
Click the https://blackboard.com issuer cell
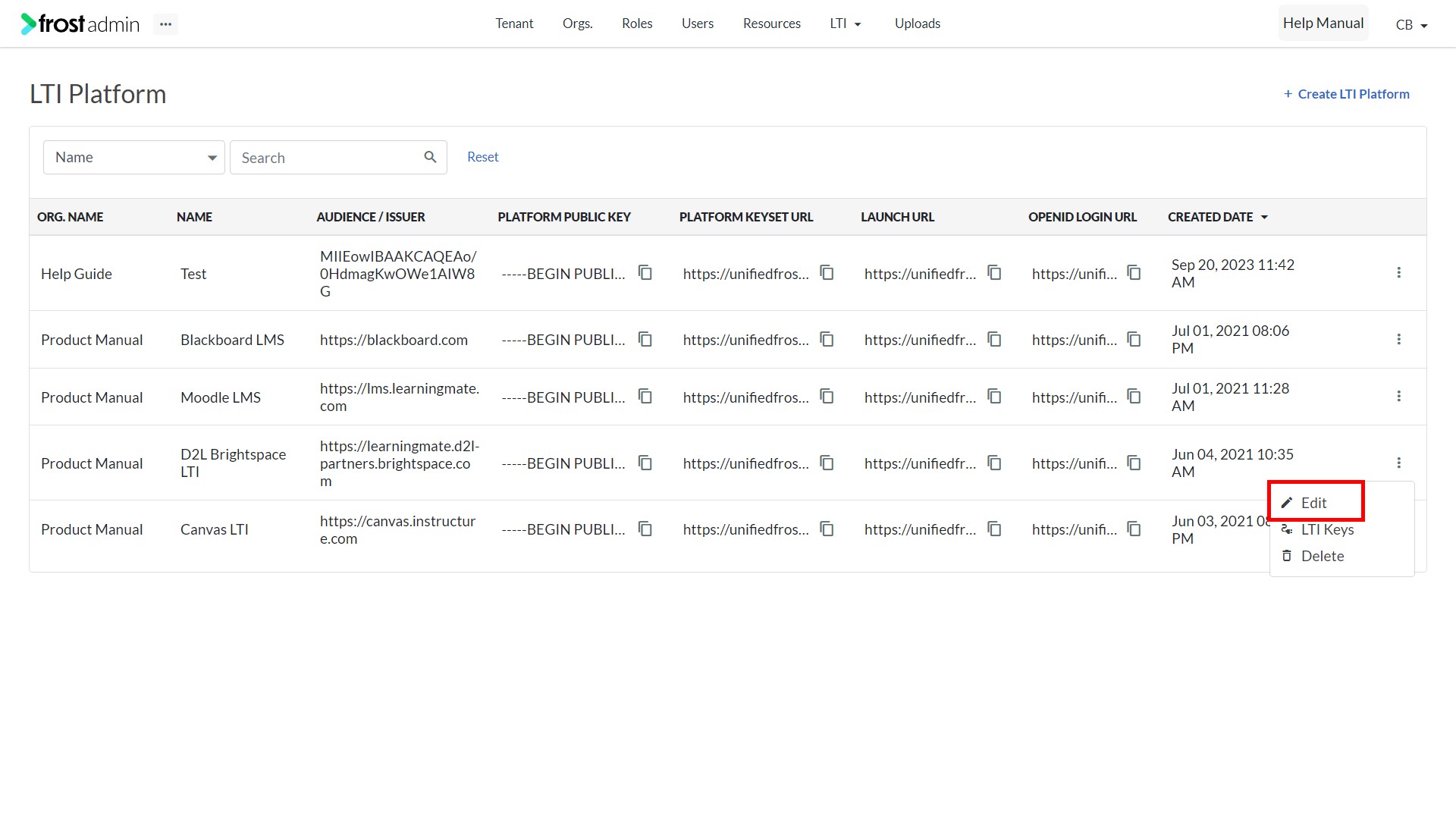click(x=394, y=340)
